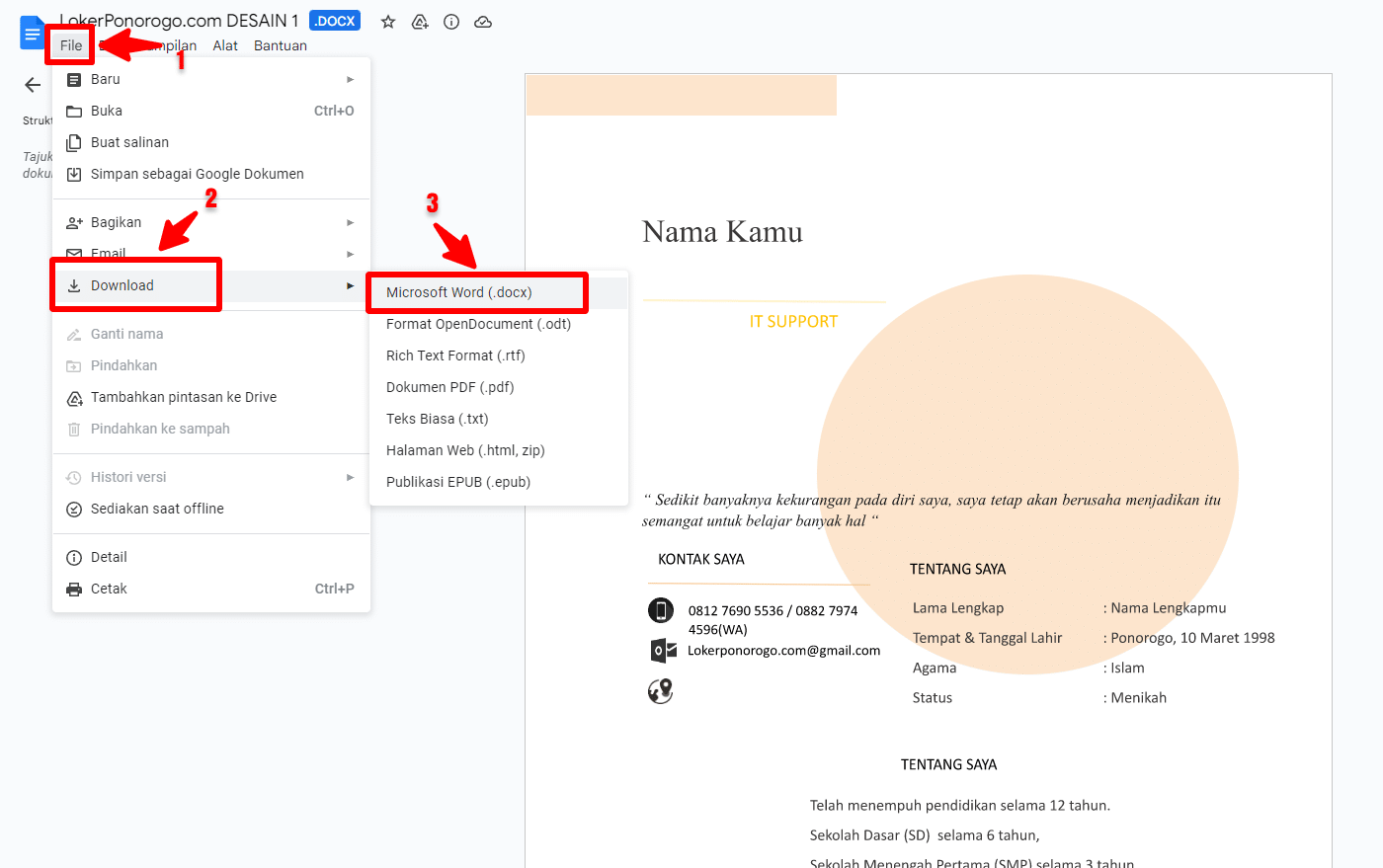Download as Dokumen PDF (.pdf)
This screenshot has width=1383, height=868.
(499, 387)
